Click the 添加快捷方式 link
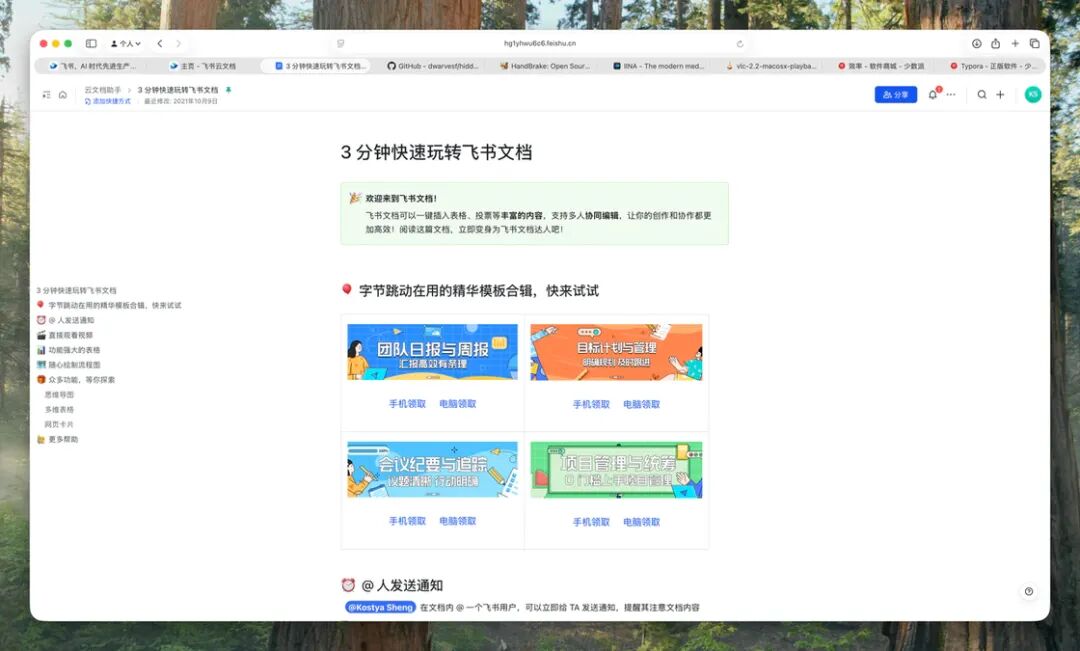 click(x=107, y=101)
